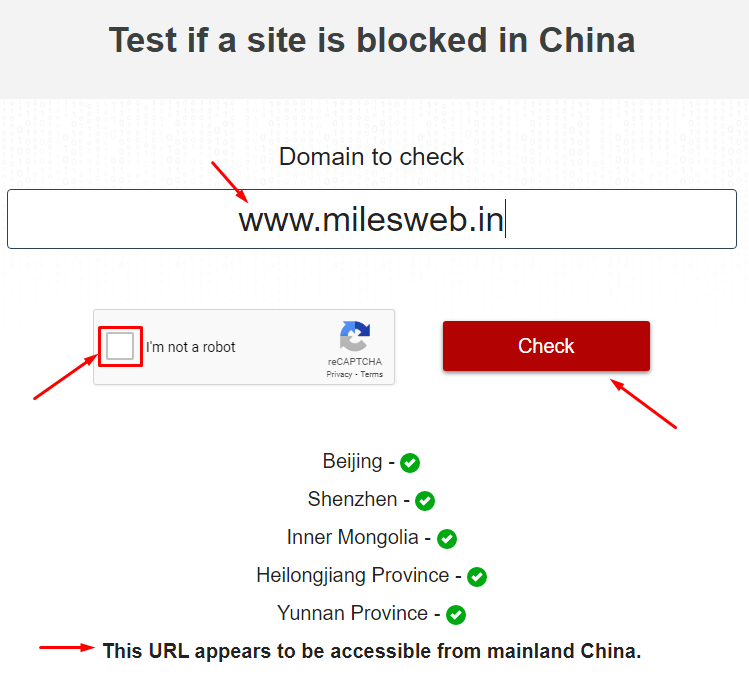Click the Yunnan Province green check icon
The height and width of the screenshot is (676, 749).
click(456, 615)
